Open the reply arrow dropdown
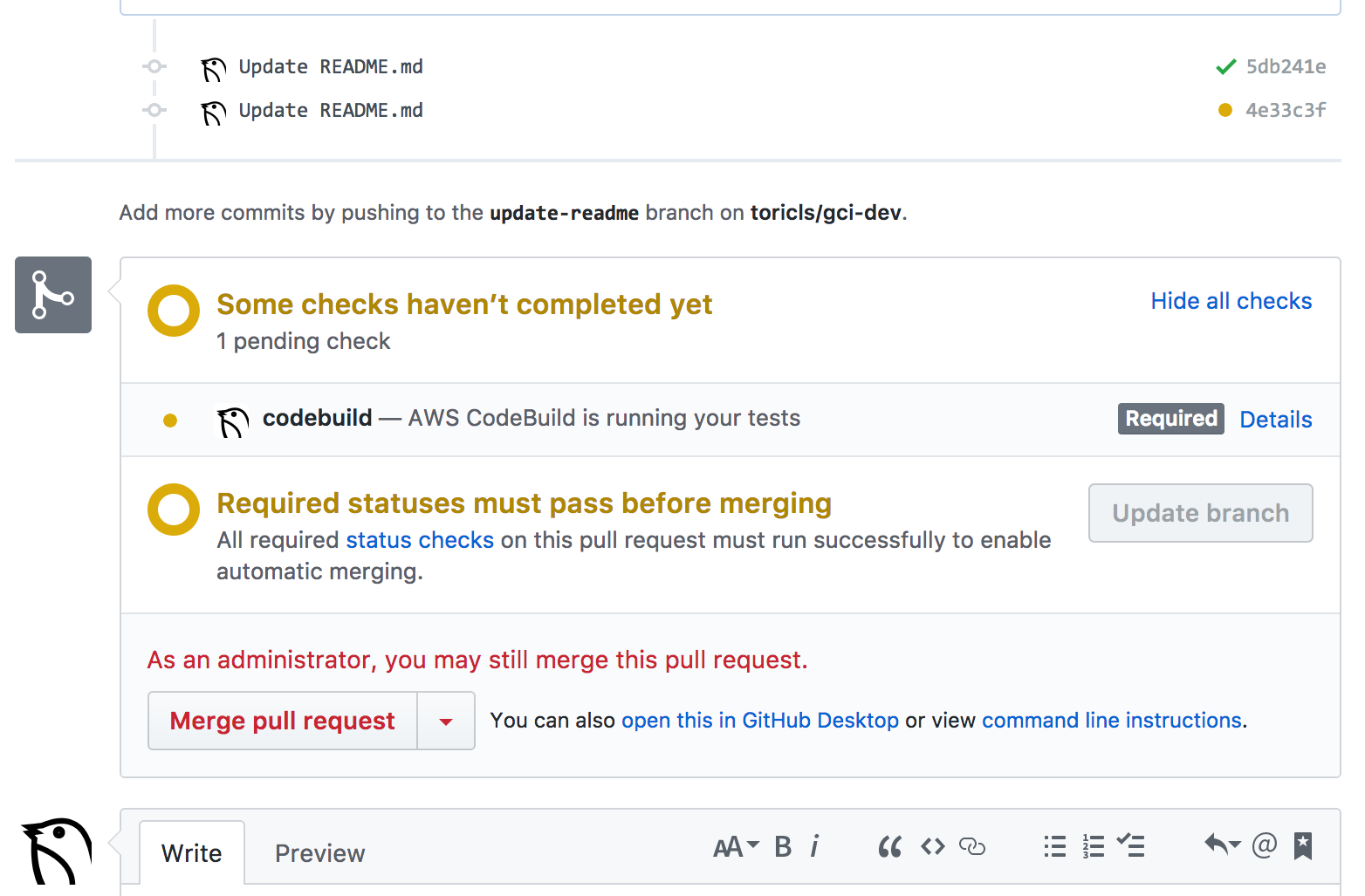Viewport: 1365px width, 896px height. click(x=1222, y=845)
